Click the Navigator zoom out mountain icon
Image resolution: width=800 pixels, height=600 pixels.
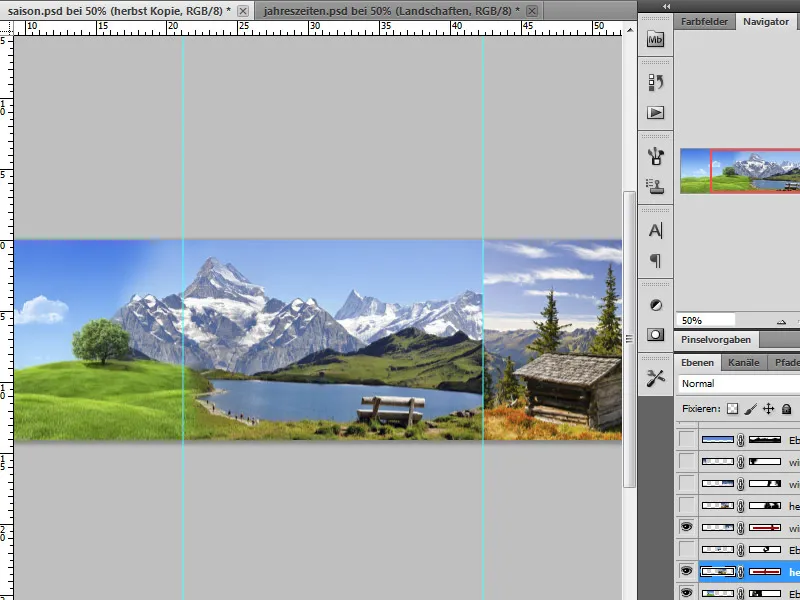781,321
